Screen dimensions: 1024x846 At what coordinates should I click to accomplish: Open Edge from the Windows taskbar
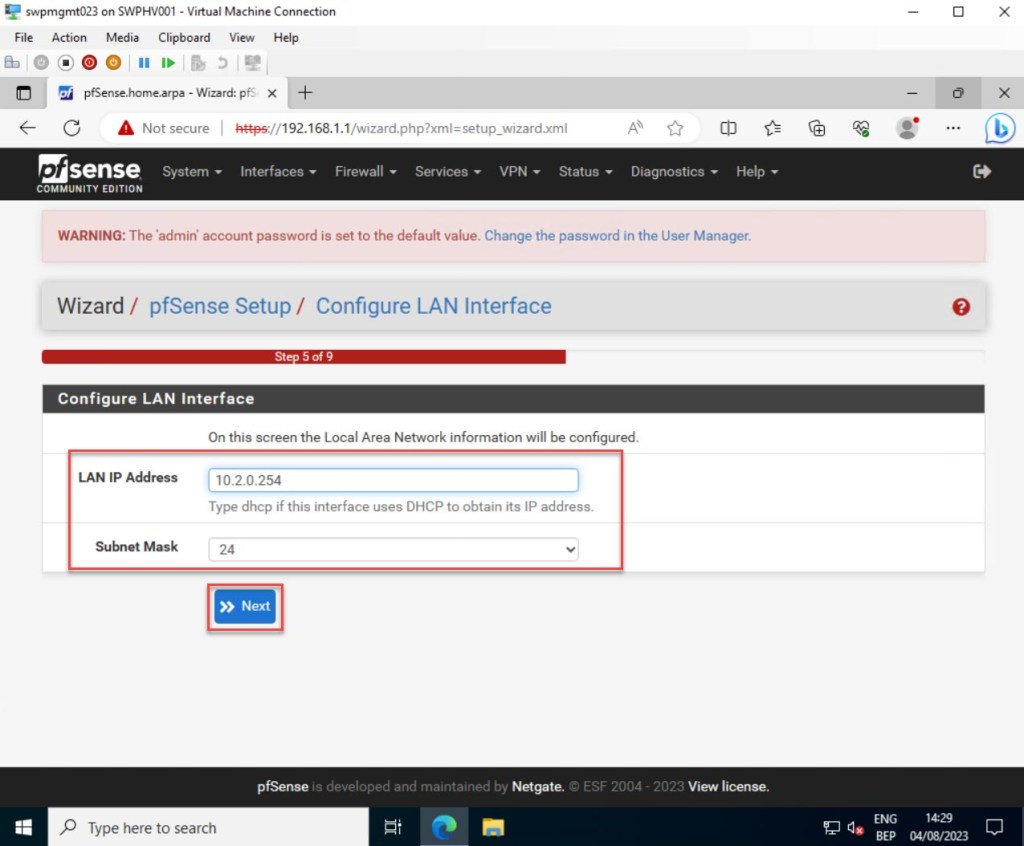444,827
